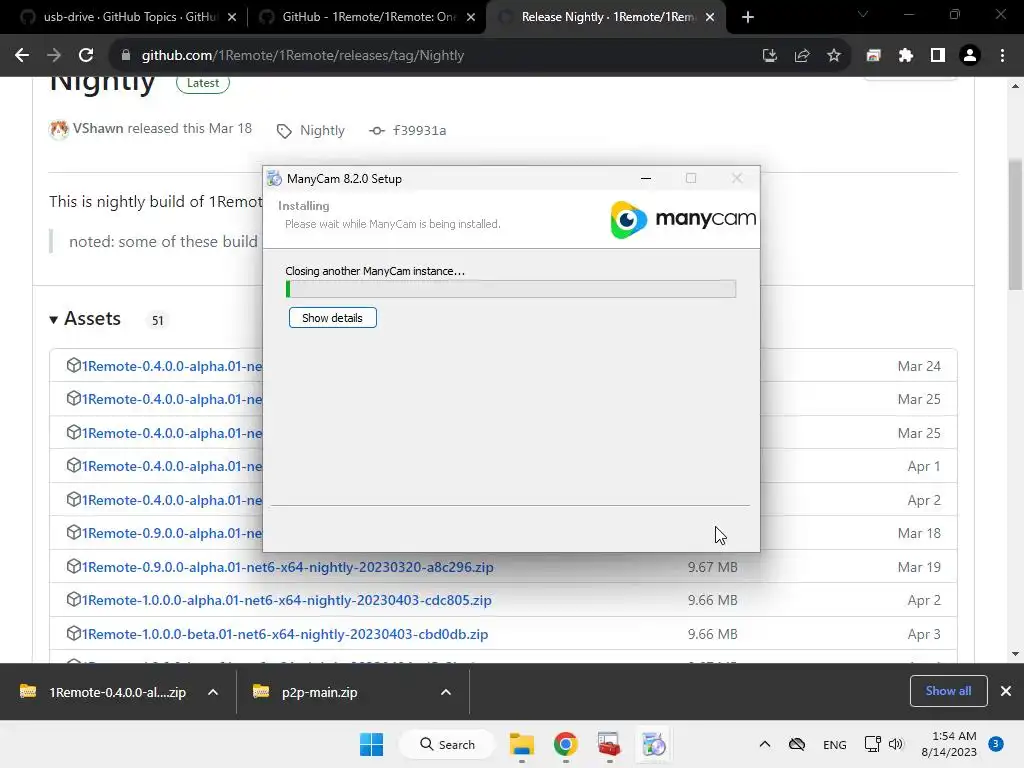
Task: Open a new browser tab
Action: 748,17
